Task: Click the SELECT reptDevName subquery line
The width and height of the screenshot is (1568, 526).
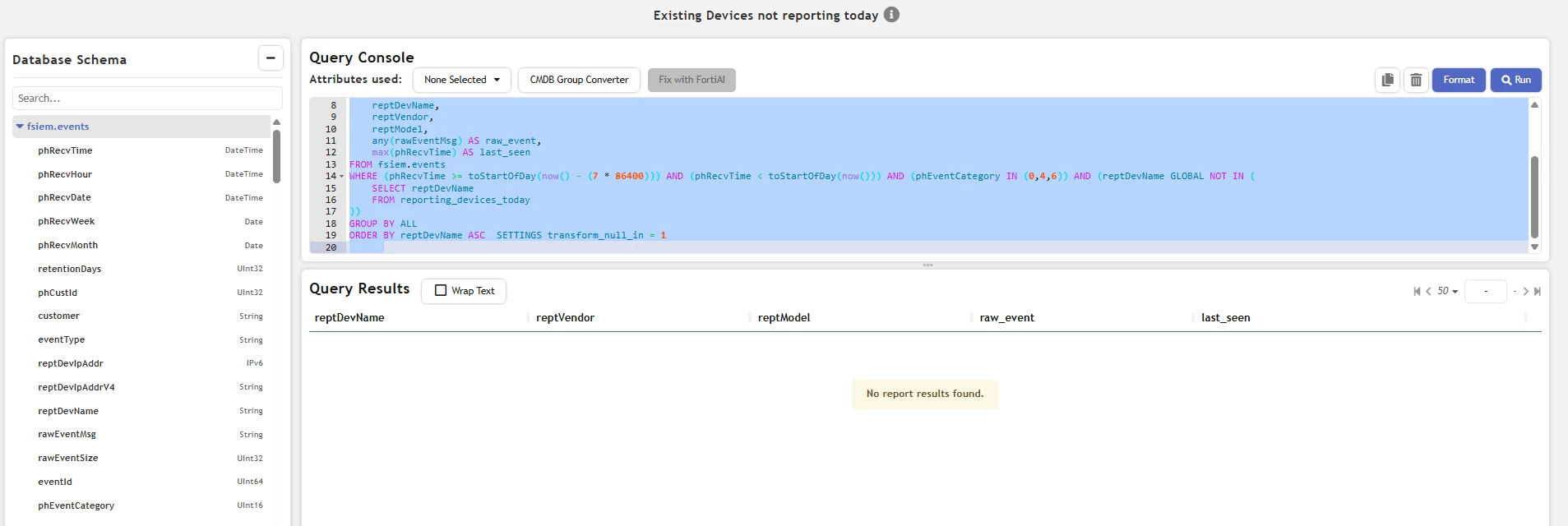Action: click(423, 188)
